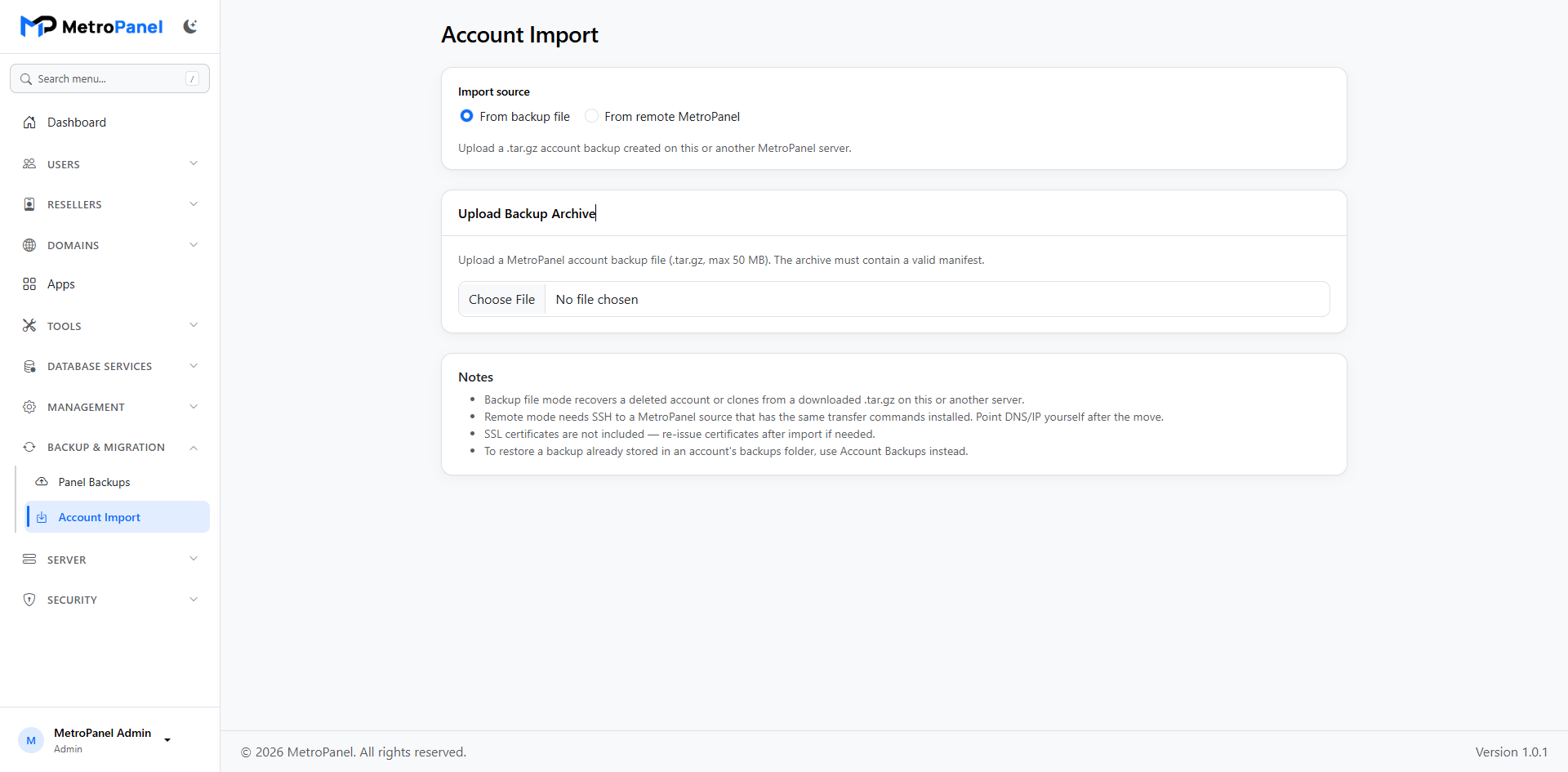
Task: Expand the SERVER section chevron
Action: 194,559
